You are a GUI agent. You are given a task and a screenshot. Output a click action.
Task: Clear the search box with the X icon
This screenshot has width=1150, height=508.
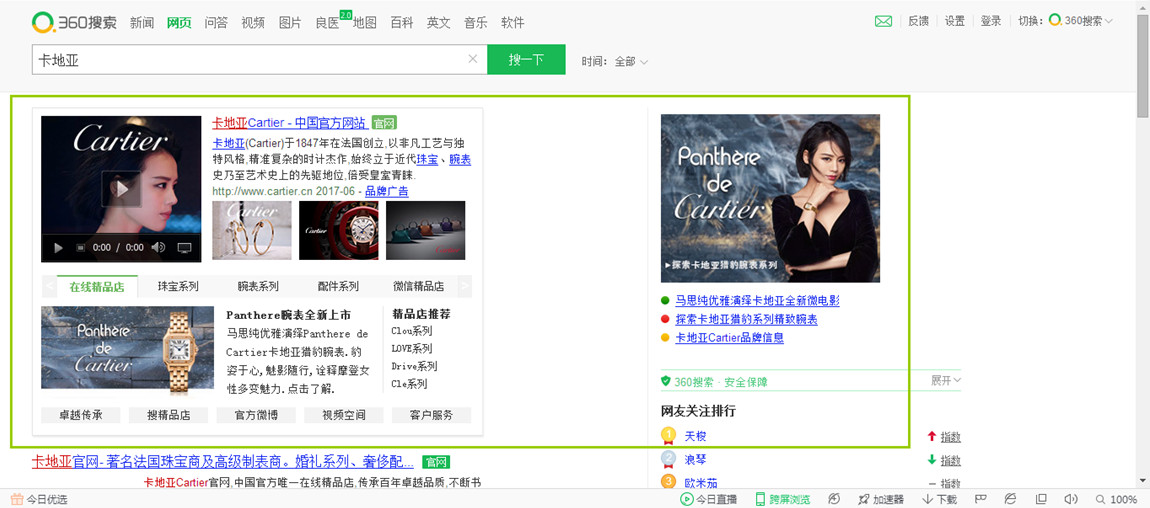coord(473,59)
